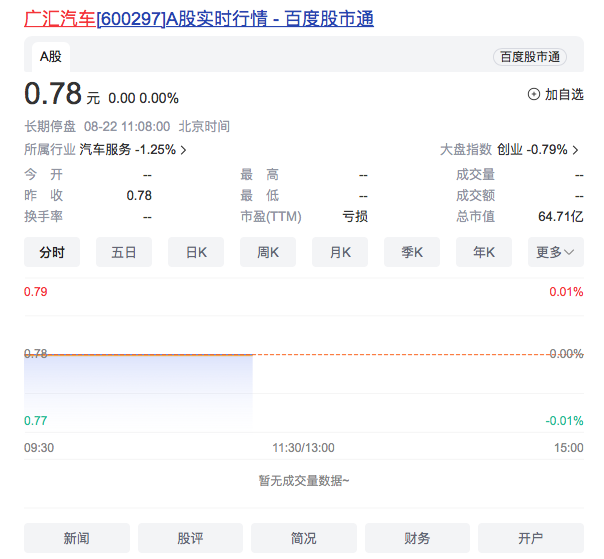Switch to the 分时 chart tab
The height and width of the screenshot is (559, 604).
tap(52, 252)
